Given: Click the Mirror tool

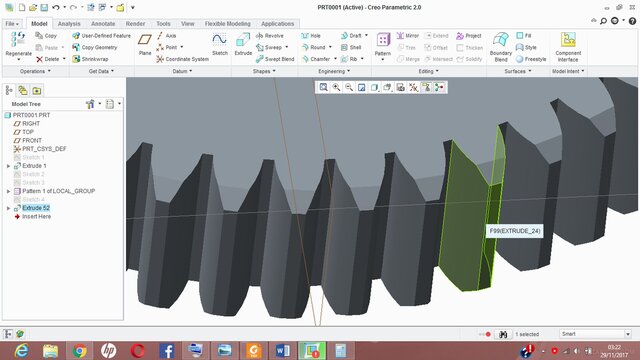Looking at the screenshot, I should [408, 36].
